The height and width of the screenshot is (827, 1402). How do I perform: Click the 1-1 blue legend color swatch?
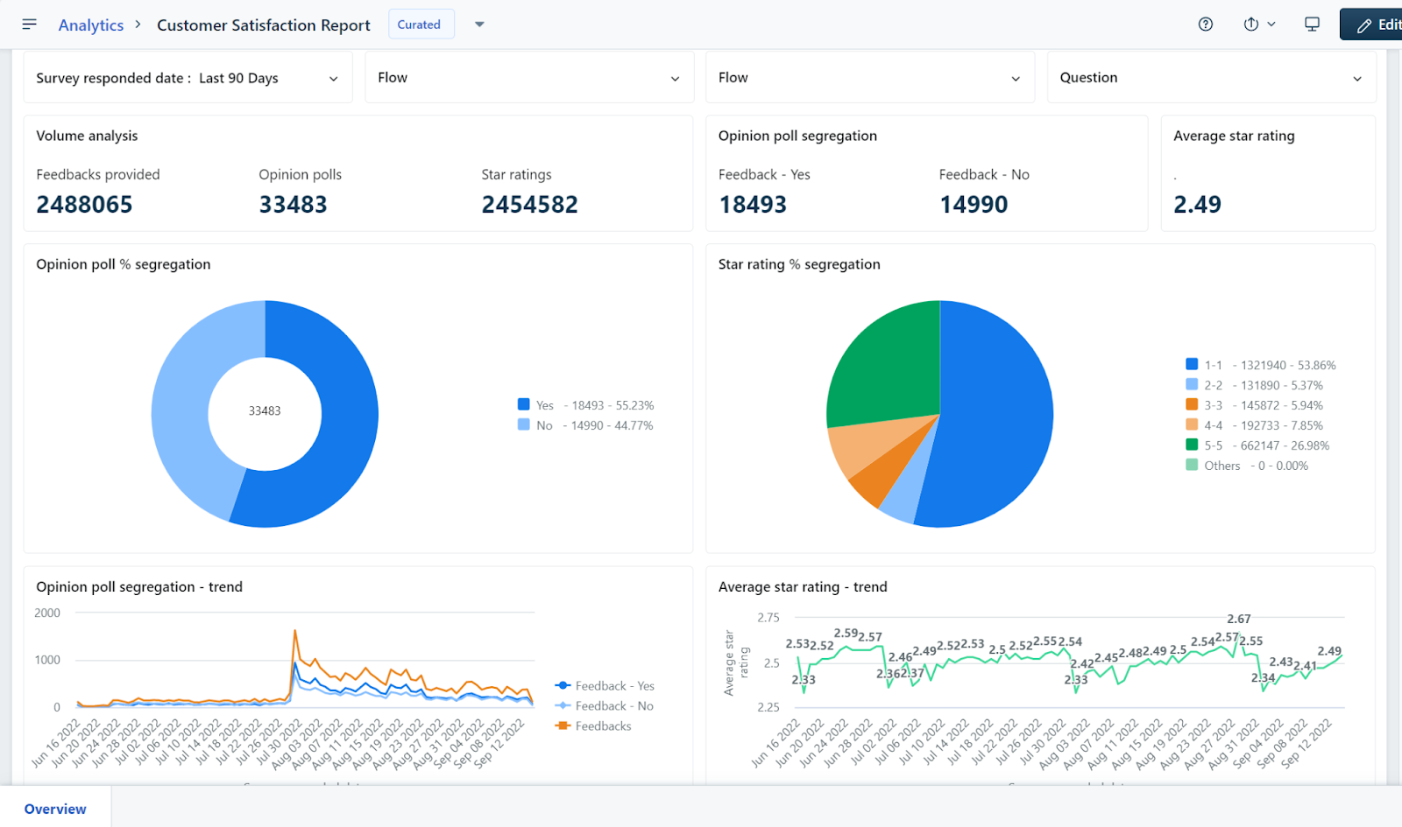[1191, 365]
